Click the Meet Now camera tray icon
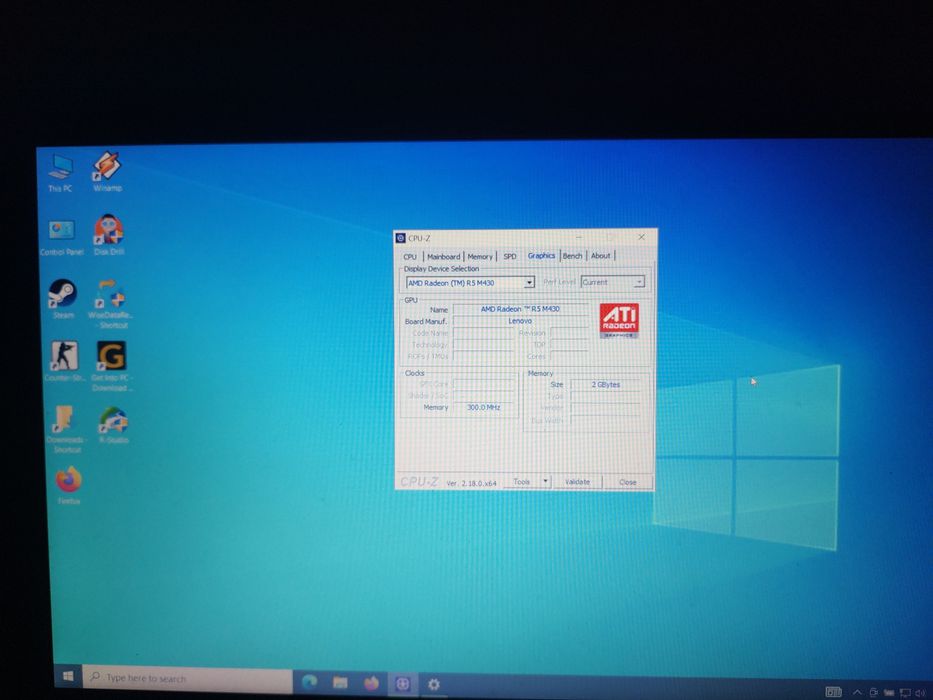Image resolution: width=933 pixels, height=700 pixels. coord(873,692)
